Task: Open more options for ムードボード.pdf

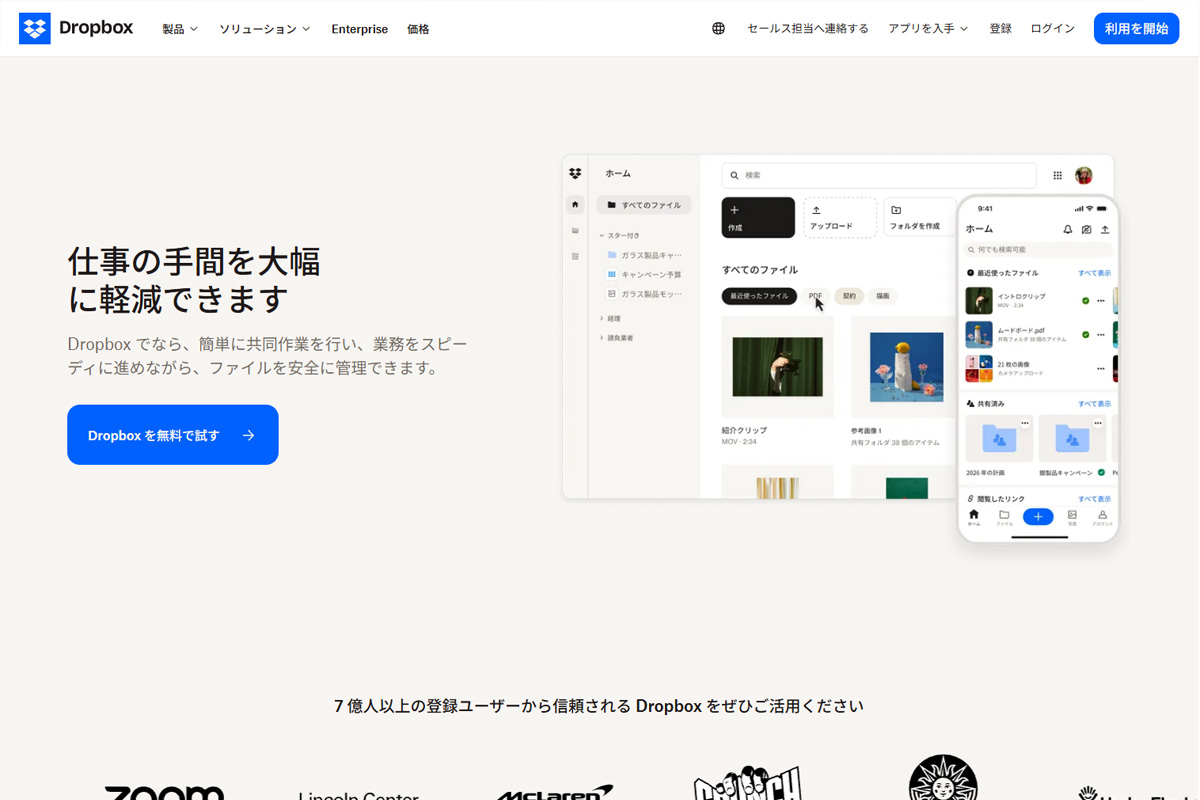Action: [x=1101, y=335]
